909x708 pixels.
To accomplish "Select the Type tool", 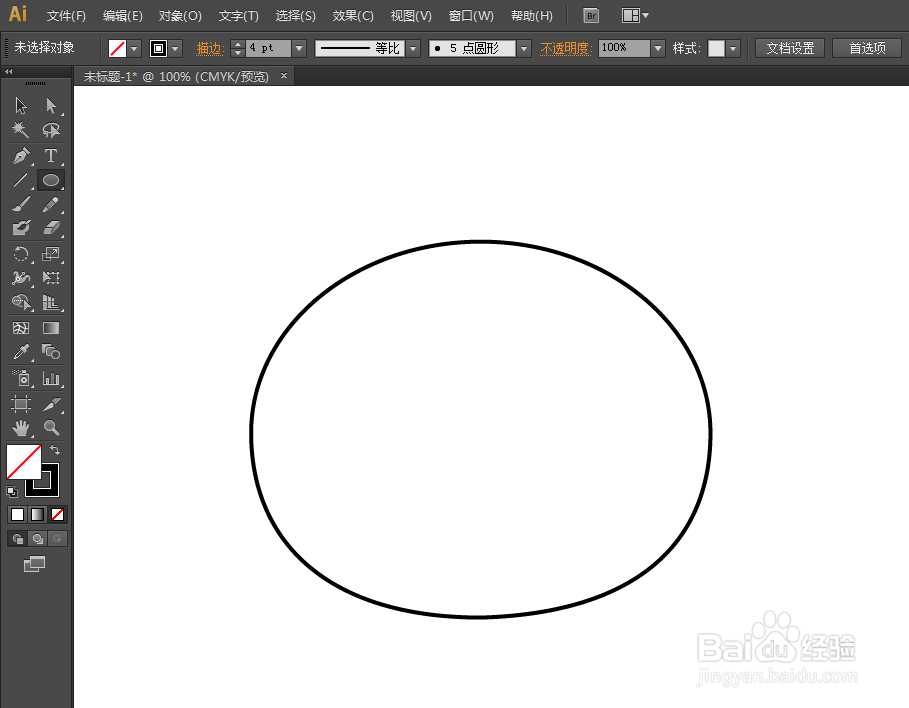I will pos(51,155).
